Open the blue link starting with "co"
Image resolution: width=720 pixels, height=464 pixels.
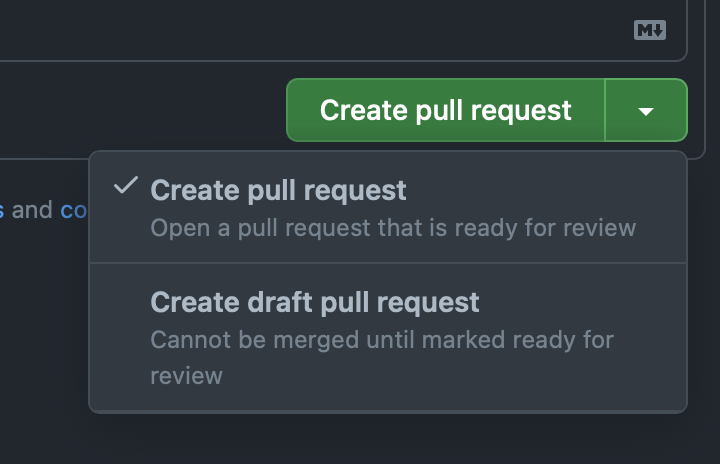(x=73, y=210)
